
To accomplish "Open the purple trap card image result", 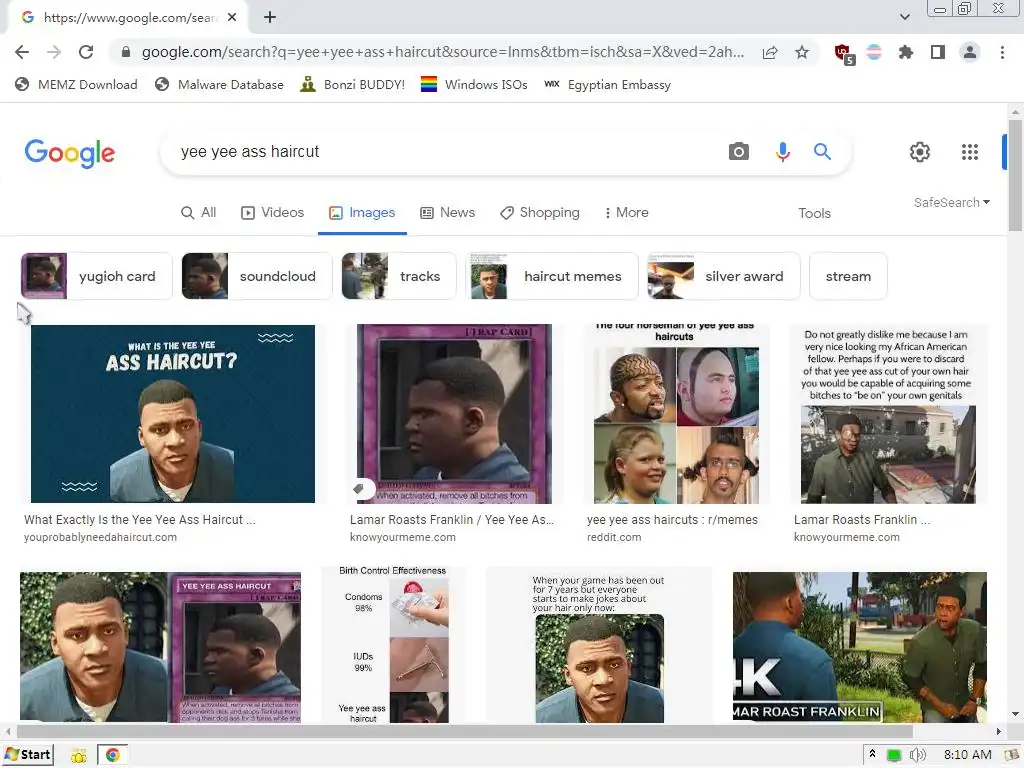I will coord(455,413).
